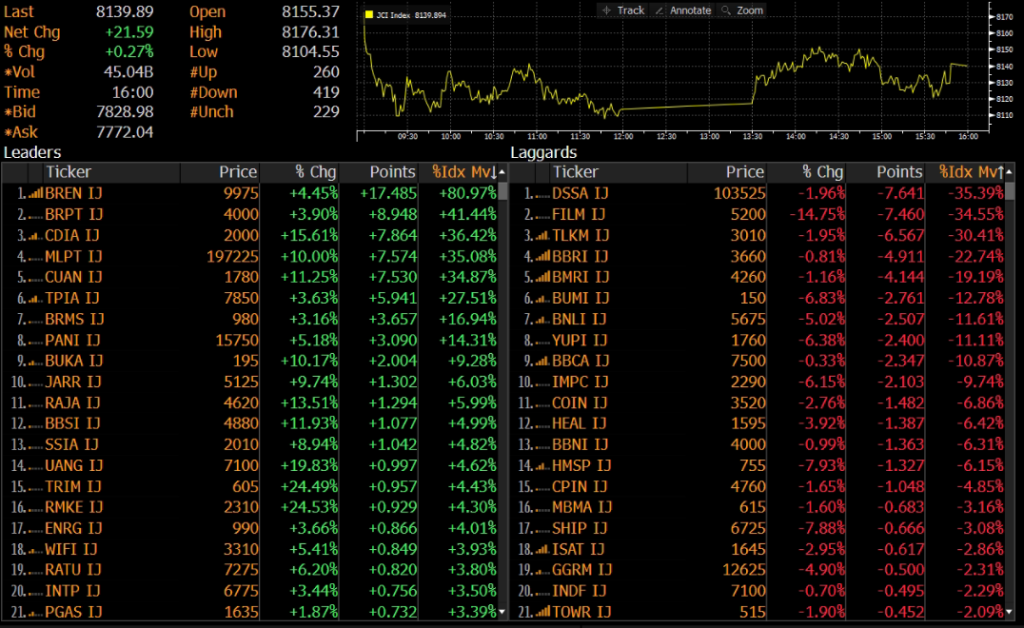Click the volume bars icon beside CDIA IJ
Image resolution: width=1024 pixels, height=628 pixels.
tap(34, 235)
